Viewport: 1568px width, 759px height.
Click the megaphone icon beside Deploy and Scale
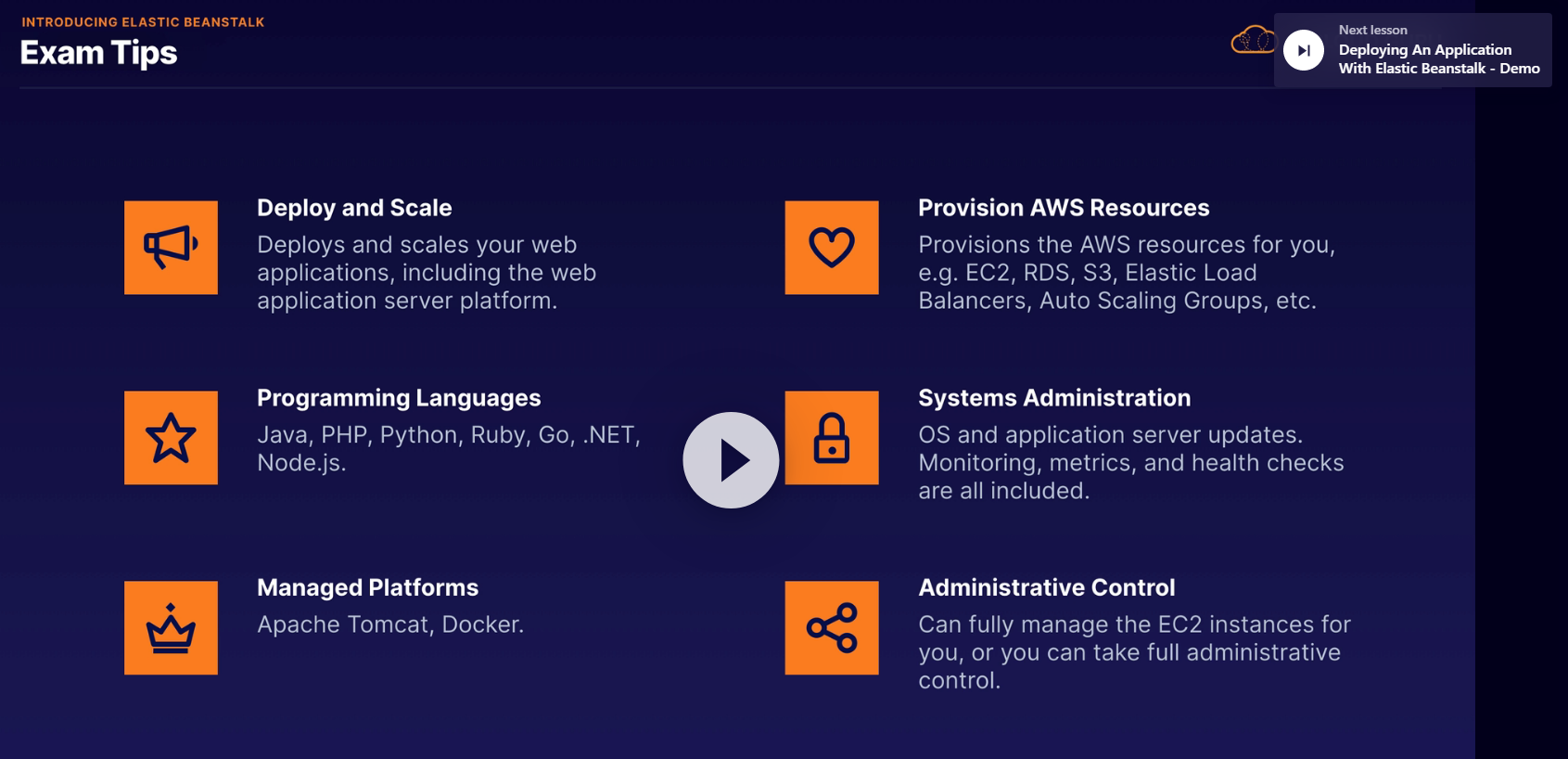[171, 248]
